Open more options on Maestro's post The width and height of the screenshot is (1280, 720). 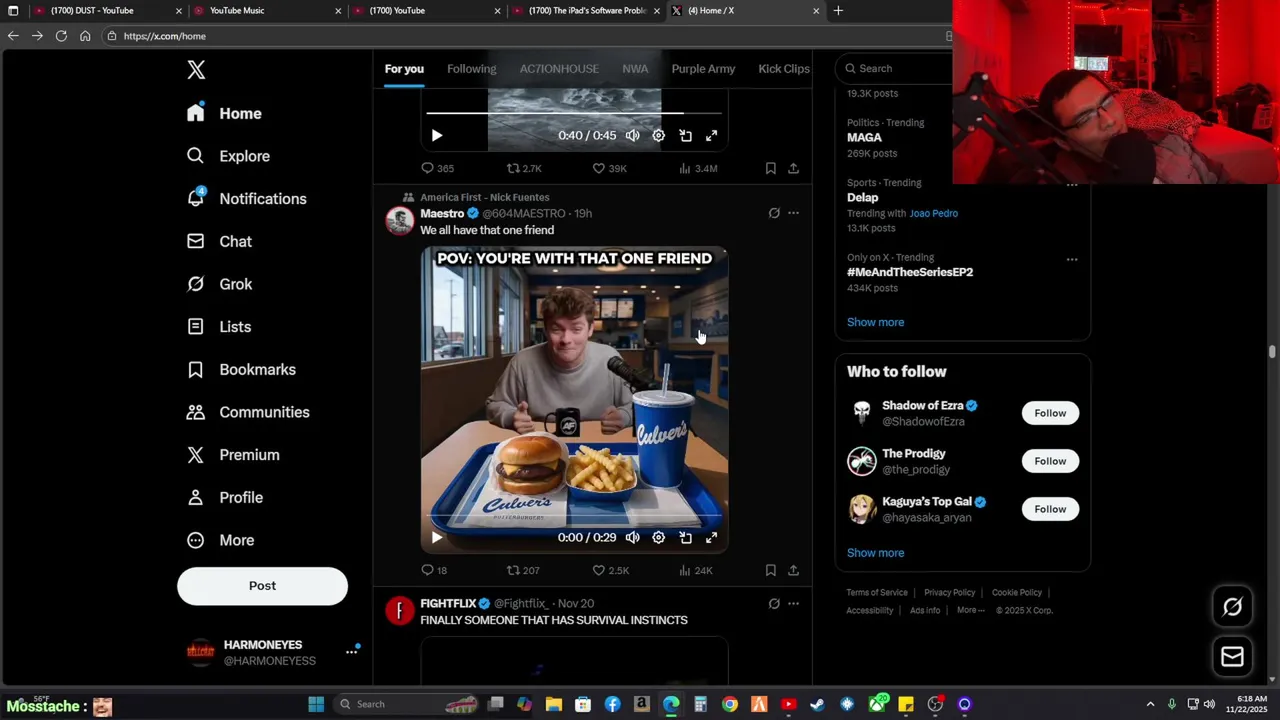(793, 213)
